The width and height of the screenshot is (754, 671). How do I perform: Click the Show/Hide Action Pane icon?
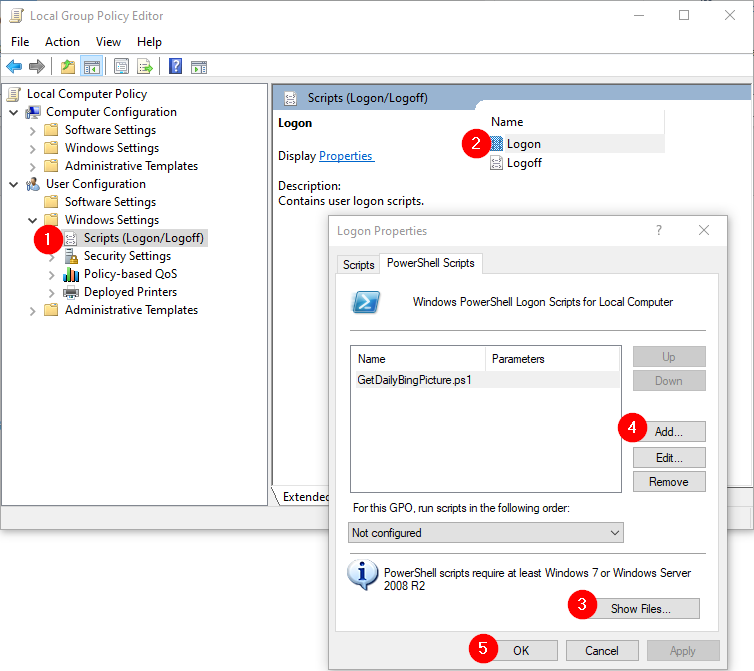(199, 67)
